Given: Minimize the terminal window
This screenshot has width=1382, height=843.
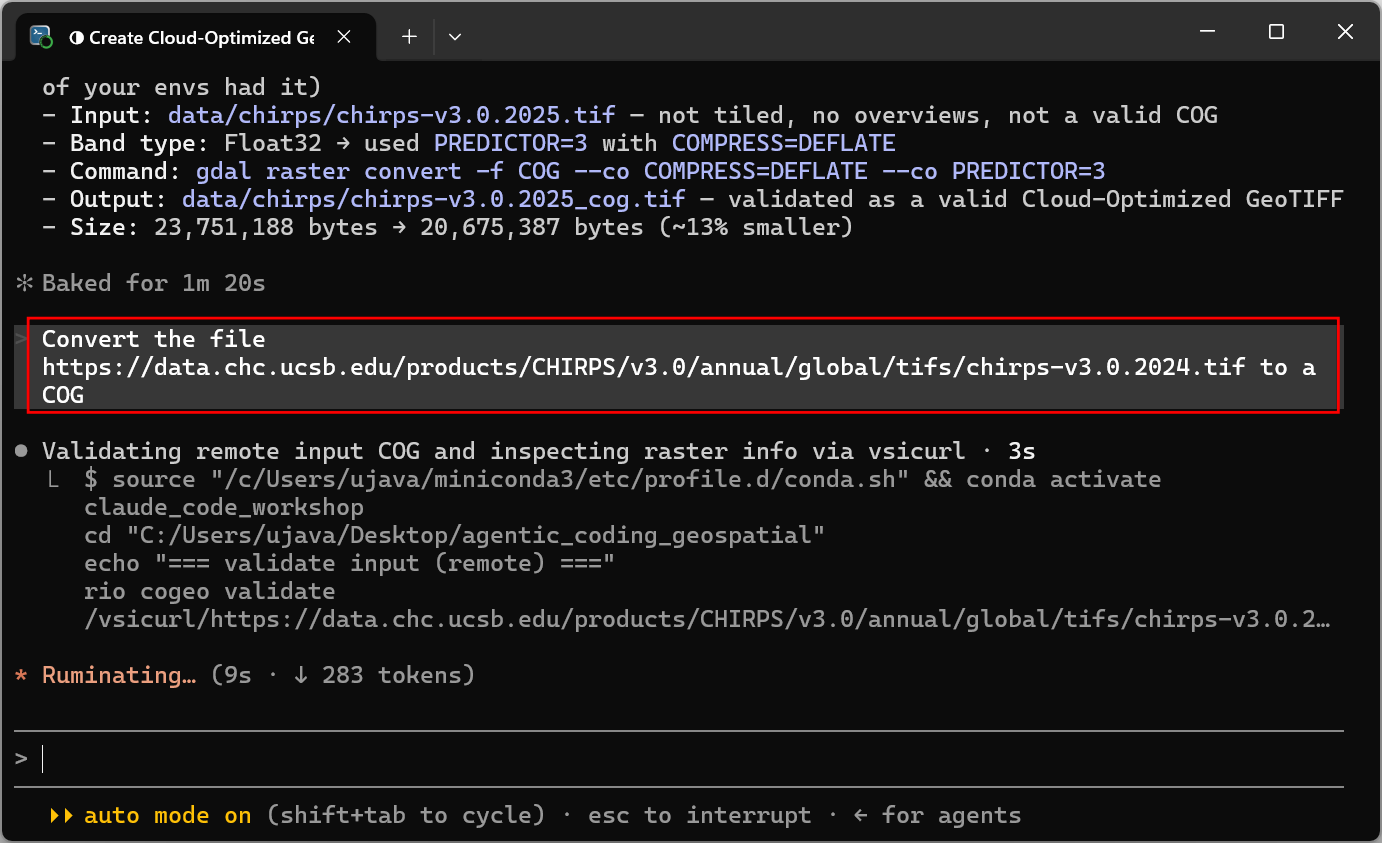Looking at the screenshot, I should [x=1207, y=32].
